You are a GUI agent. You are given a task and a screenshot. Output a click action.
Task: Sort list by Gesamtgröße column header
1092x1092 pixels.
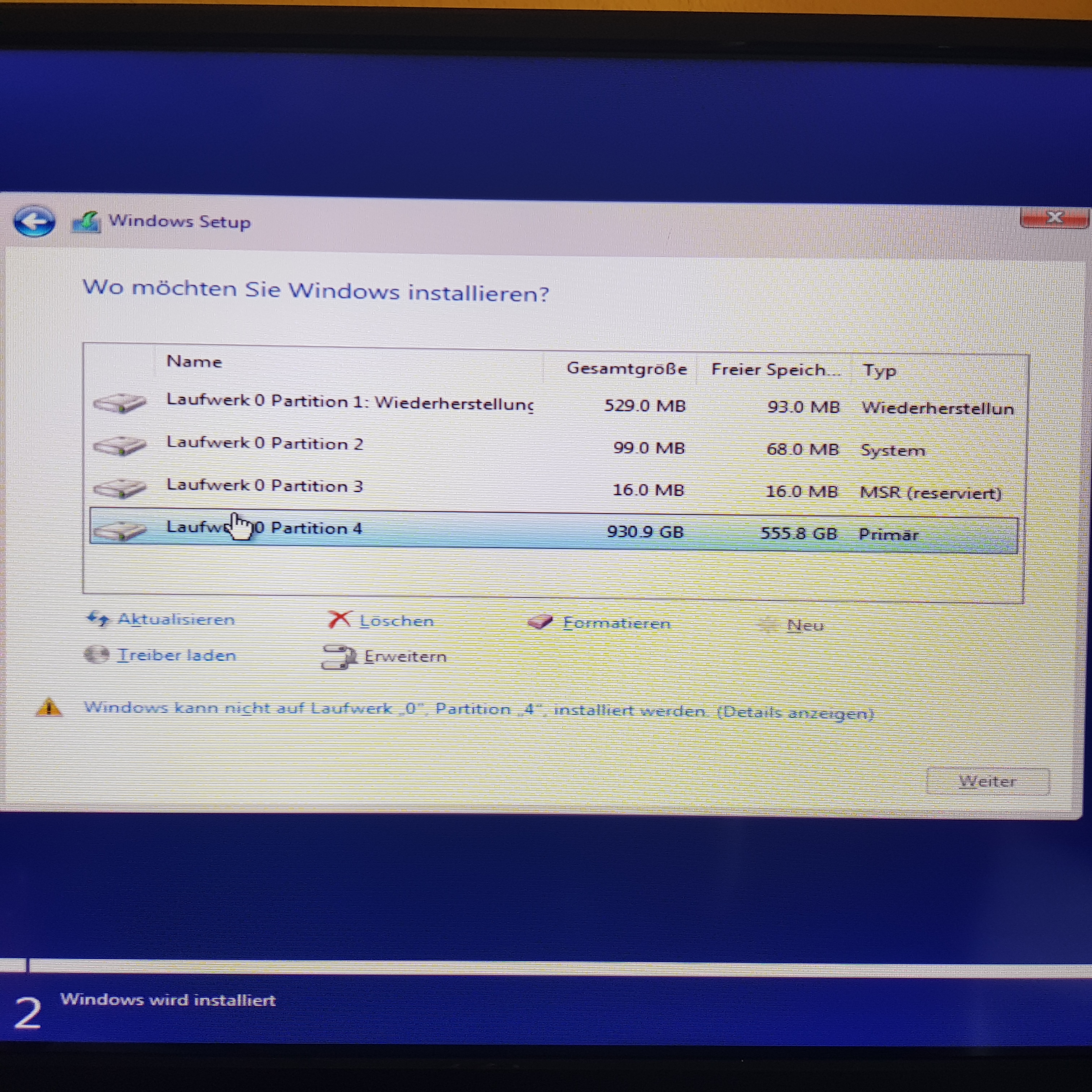point(626,369)
